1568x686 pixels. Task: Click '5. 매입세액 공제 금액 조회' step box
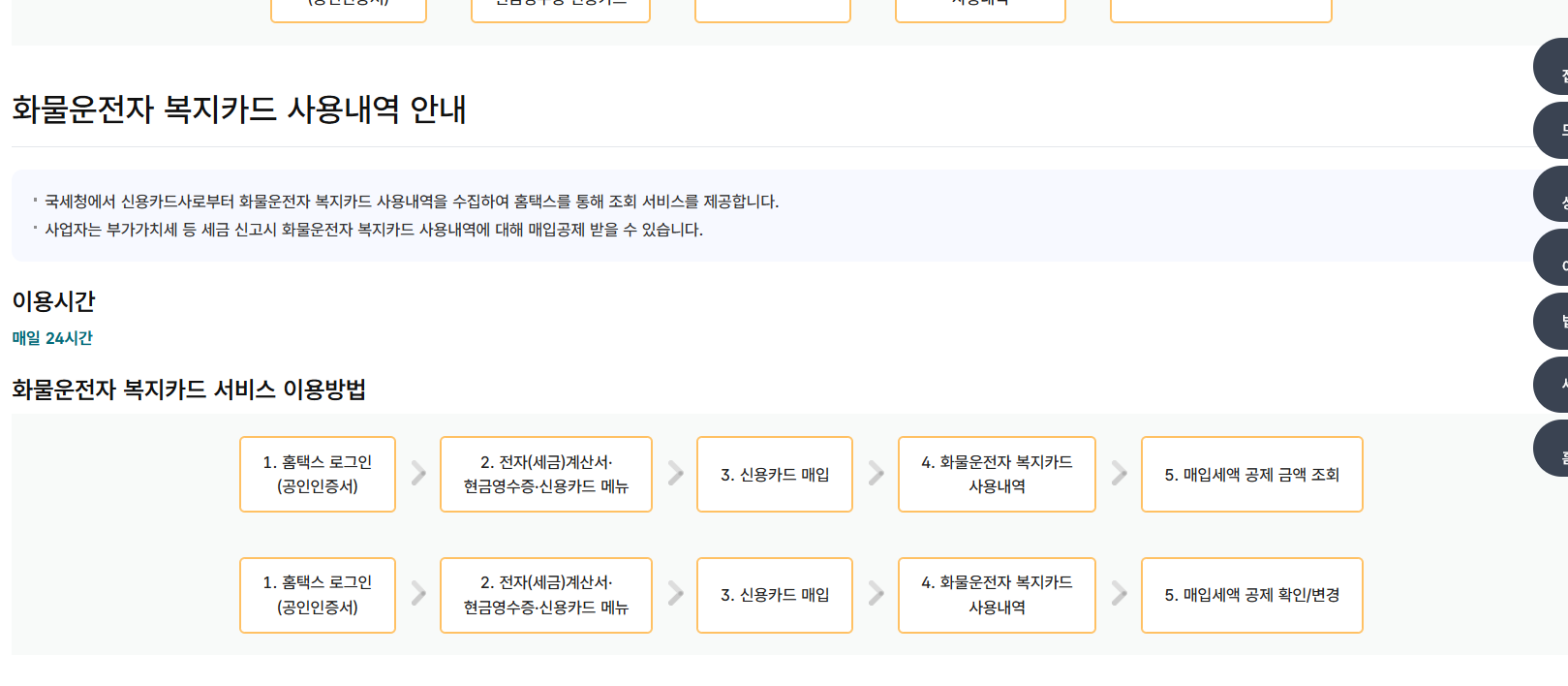[x=1251, y=474]
